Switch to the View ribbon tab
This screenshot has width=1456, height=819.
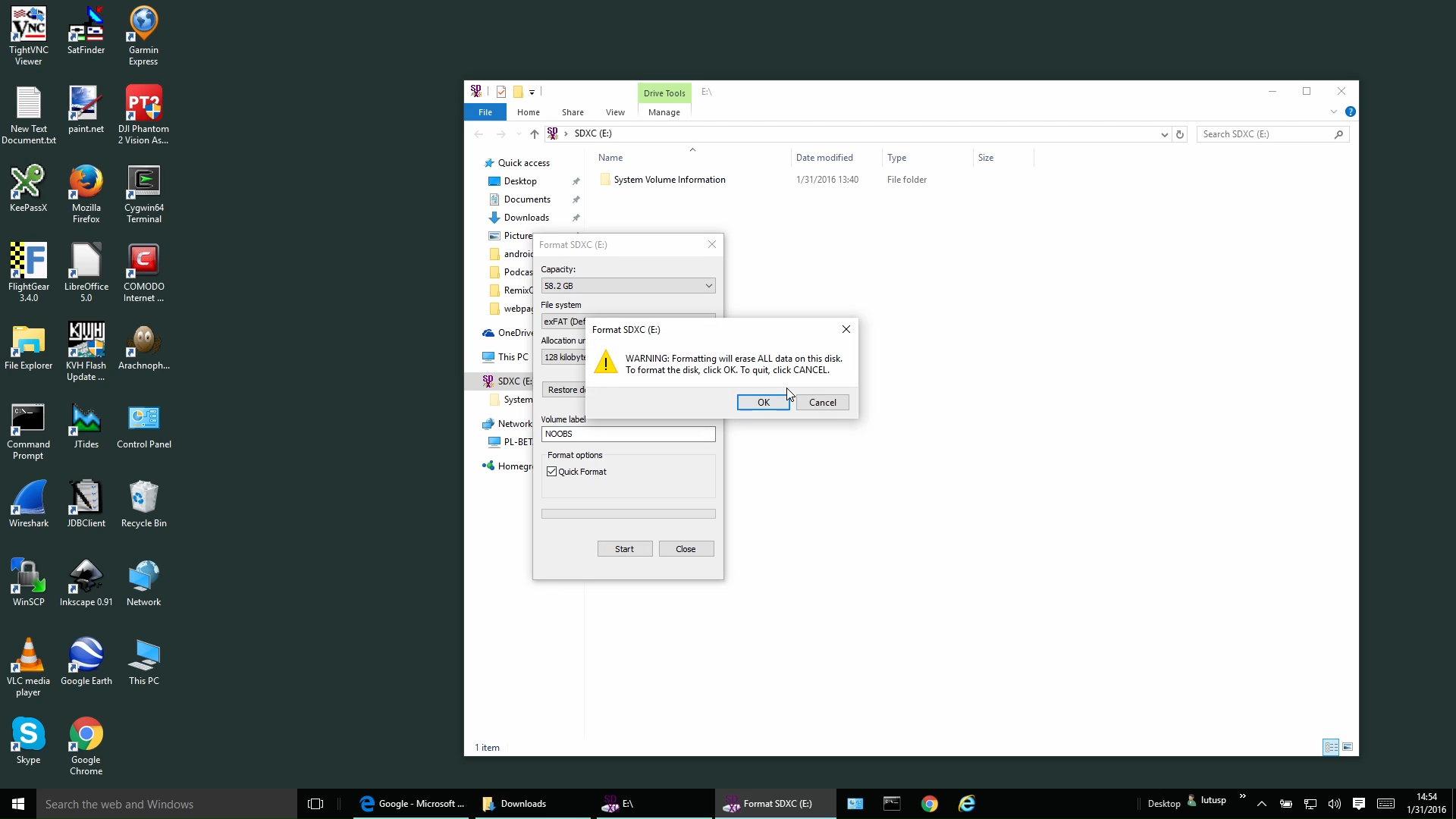tap(615, 112)
